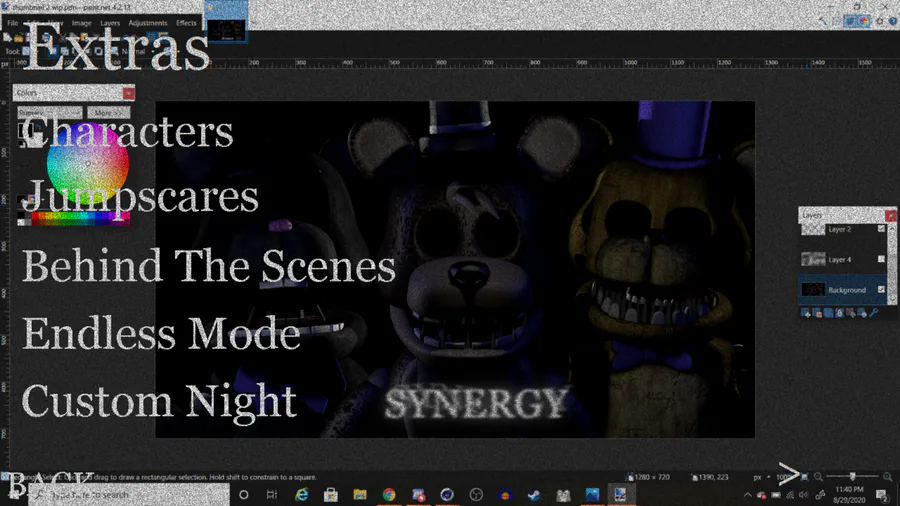This screenshot has height=506, width=900.
Task: Open the Characters extras section
Action: coord(127,133)
